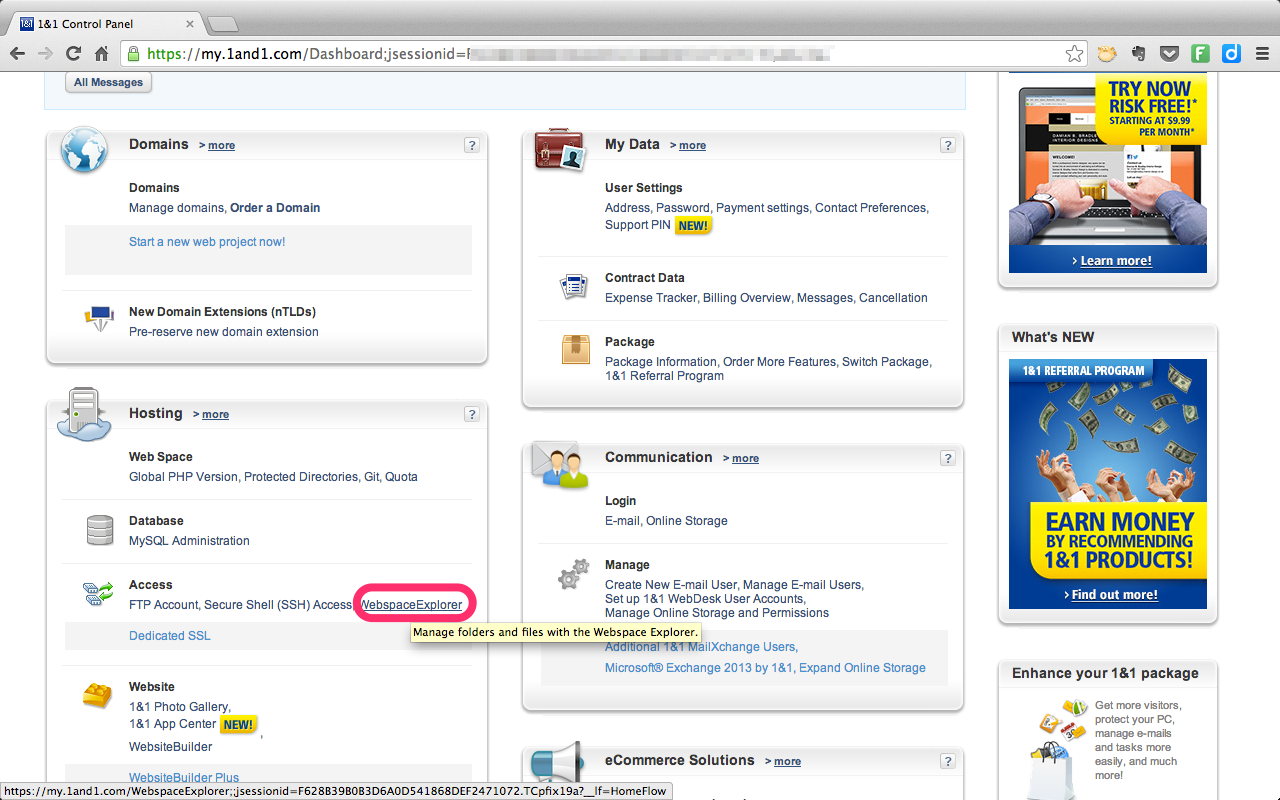Click the 1&1 Referral Program banner image
The width and height of the screenshot is (1280, 800).
click(x=1108, y=484)
